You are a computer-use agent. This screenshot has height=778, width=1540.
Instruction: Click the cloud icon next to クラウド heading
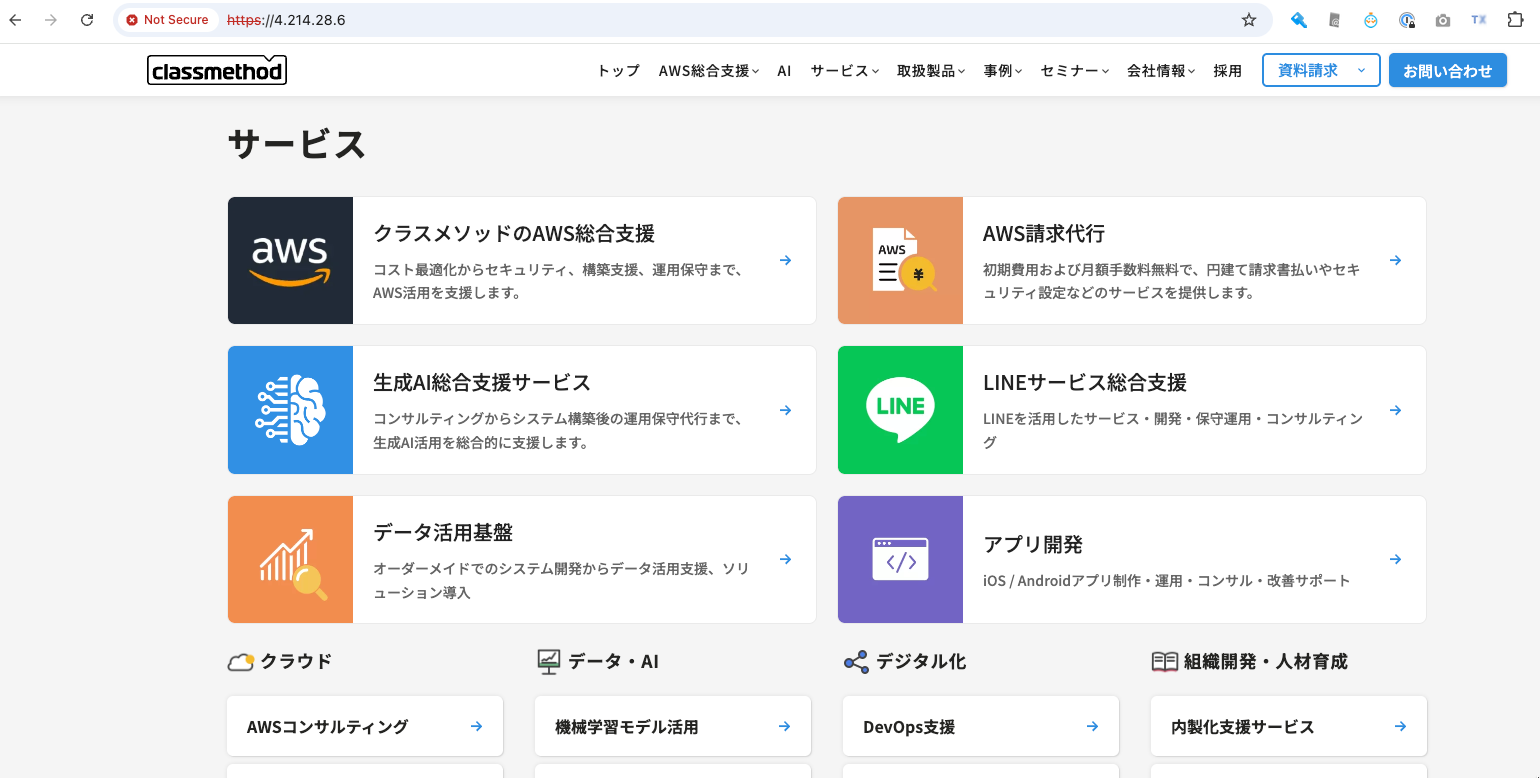point(241,661)
